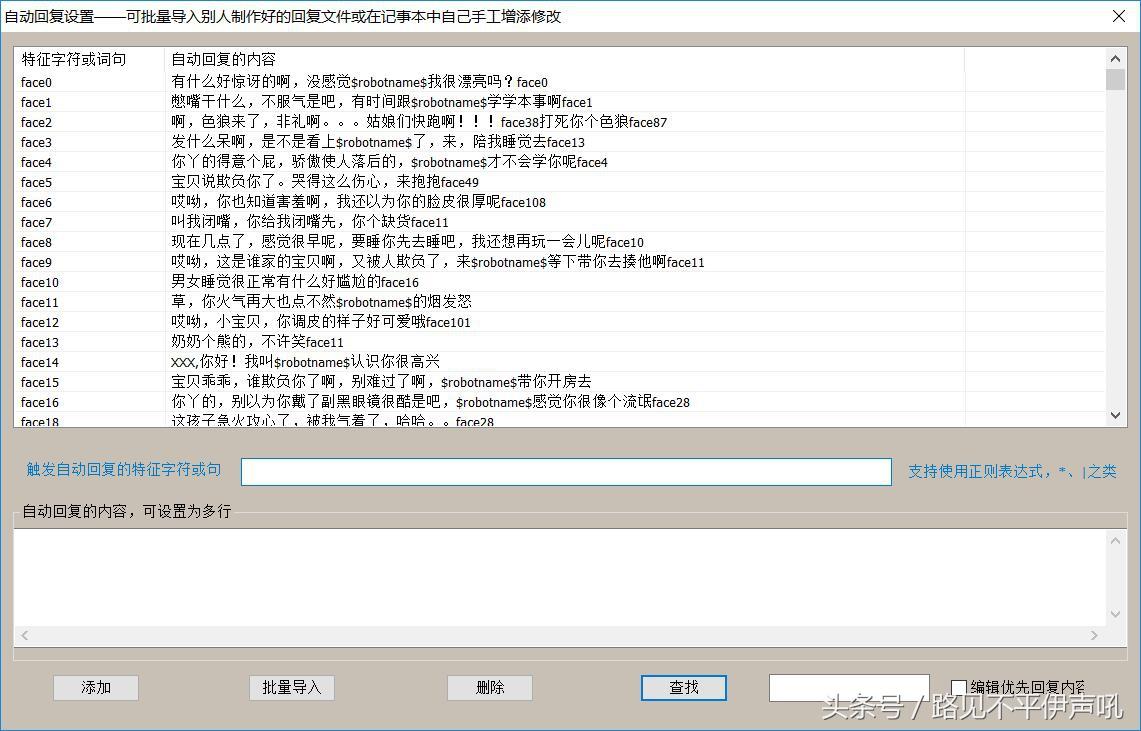Toggle the 编辑优先回复内容 checkbox

[959, 687]
